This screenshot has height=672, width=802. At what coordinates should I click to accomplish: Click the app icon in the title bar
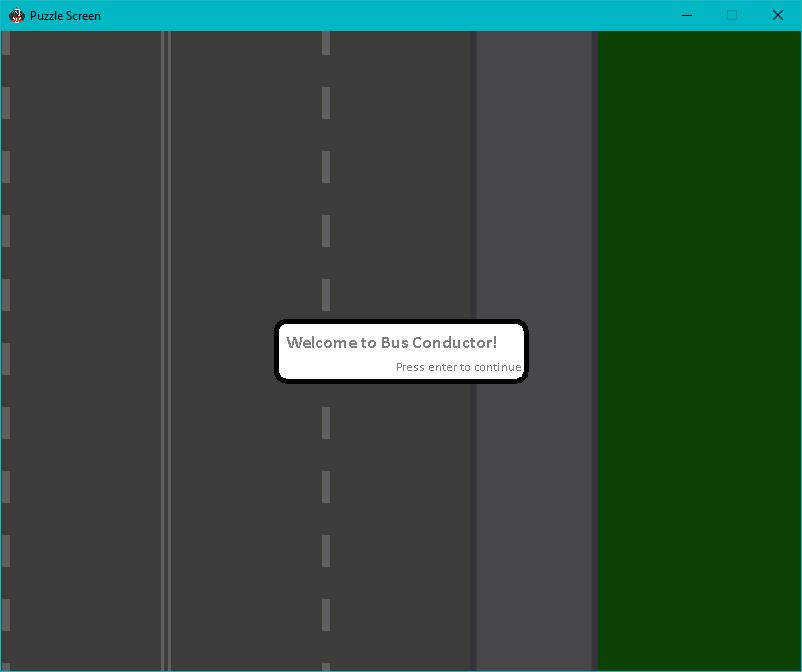coord(17,15)
